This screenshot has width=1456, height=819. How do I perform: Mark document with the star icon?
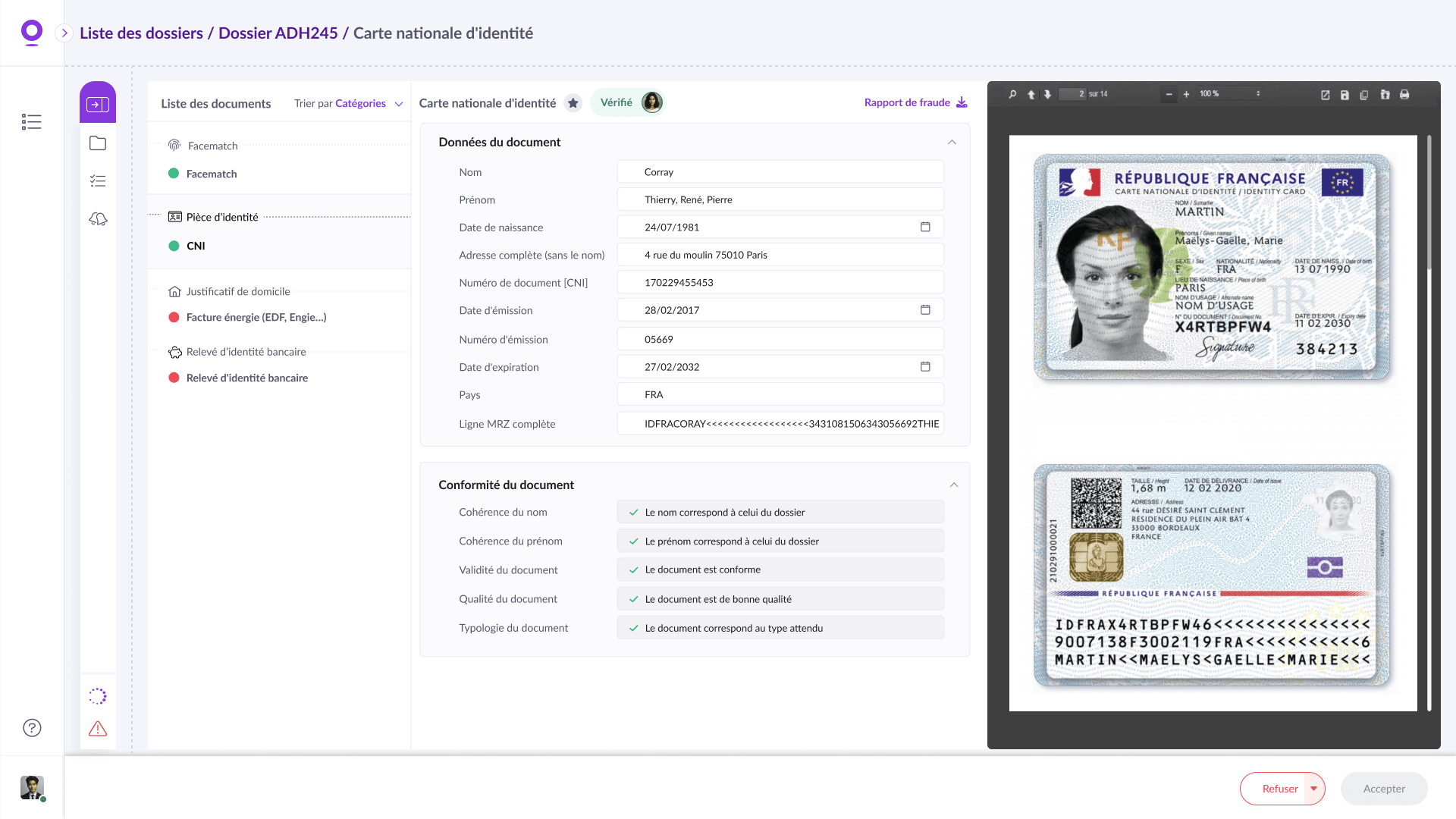[x=573, y=103]
